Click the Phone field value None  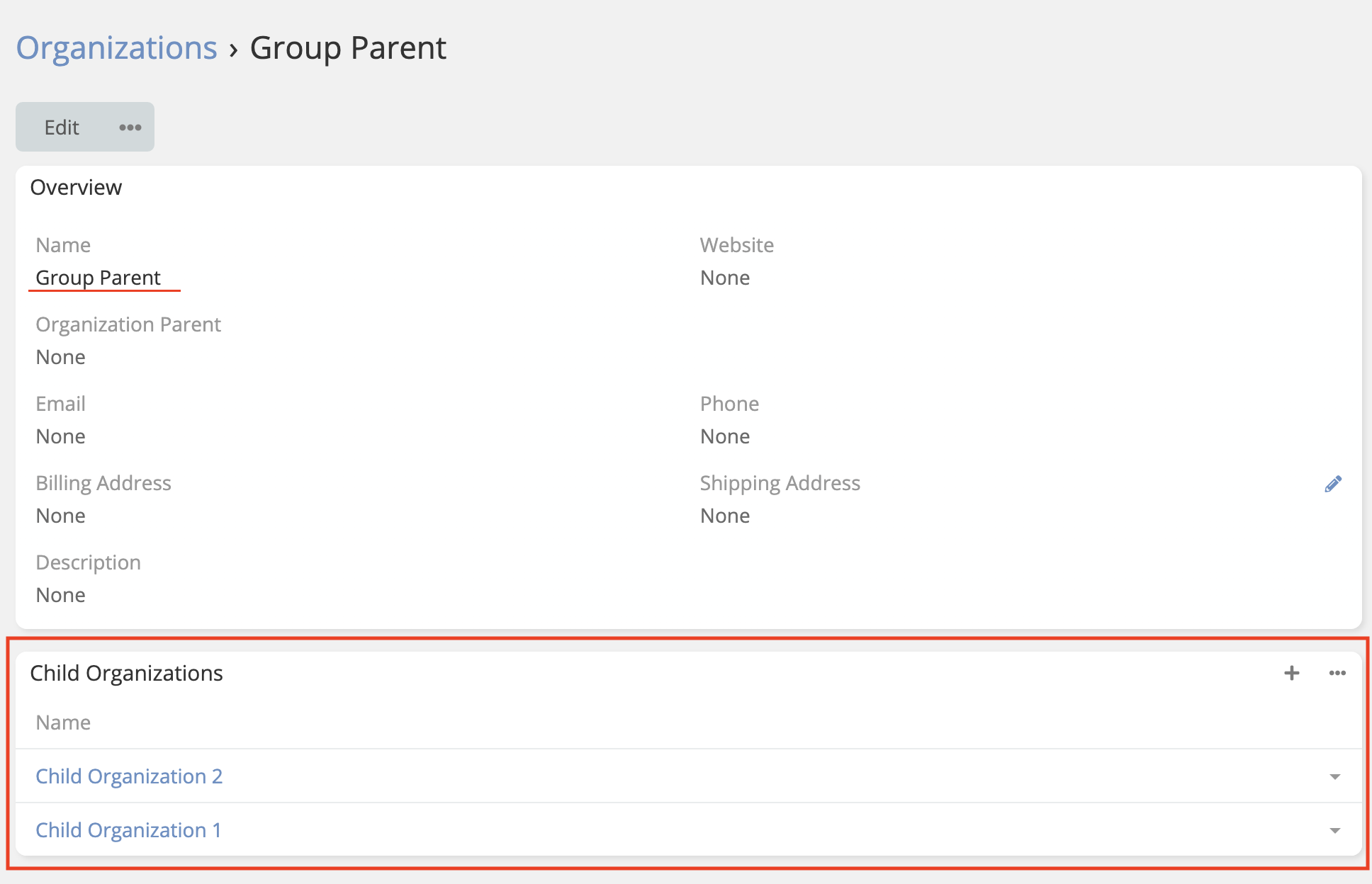[x=725, y=436]
